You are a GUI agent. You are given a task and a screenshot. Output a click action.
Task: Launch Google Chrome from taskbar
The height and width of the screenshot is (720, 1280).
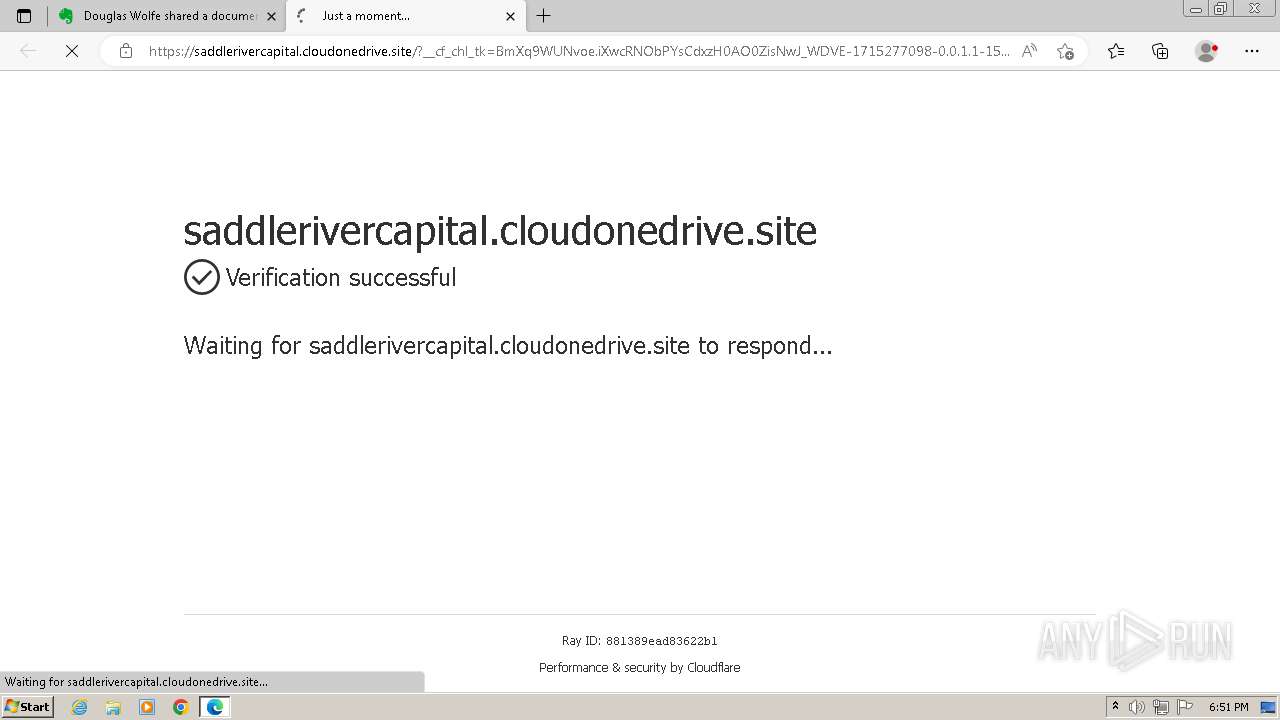pos(181,707)
